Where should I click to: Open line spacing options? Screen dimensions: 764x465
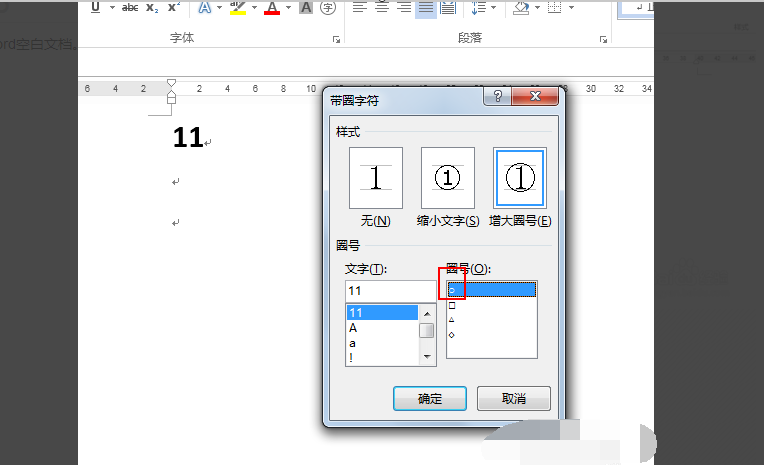click(478, 7)
